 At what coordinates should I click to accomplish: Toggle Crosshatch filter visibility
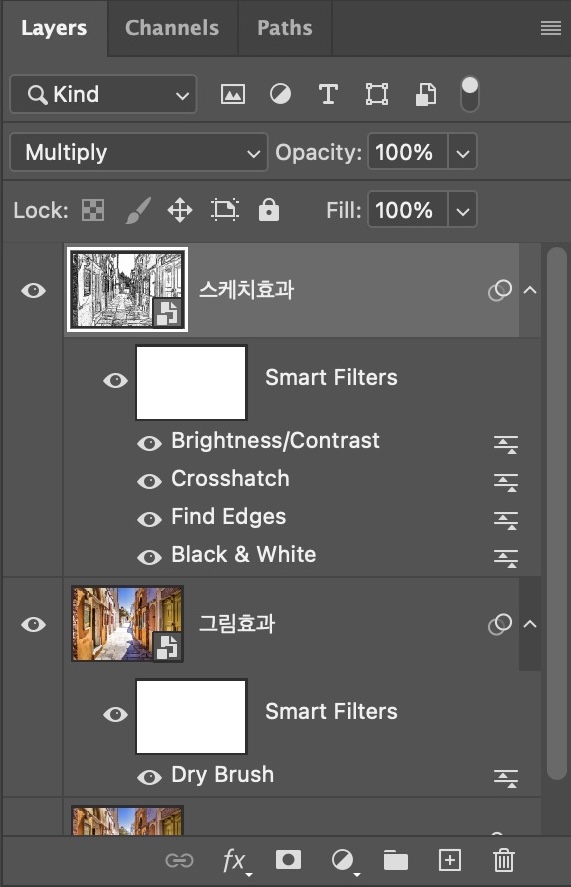tap(149, 481)
